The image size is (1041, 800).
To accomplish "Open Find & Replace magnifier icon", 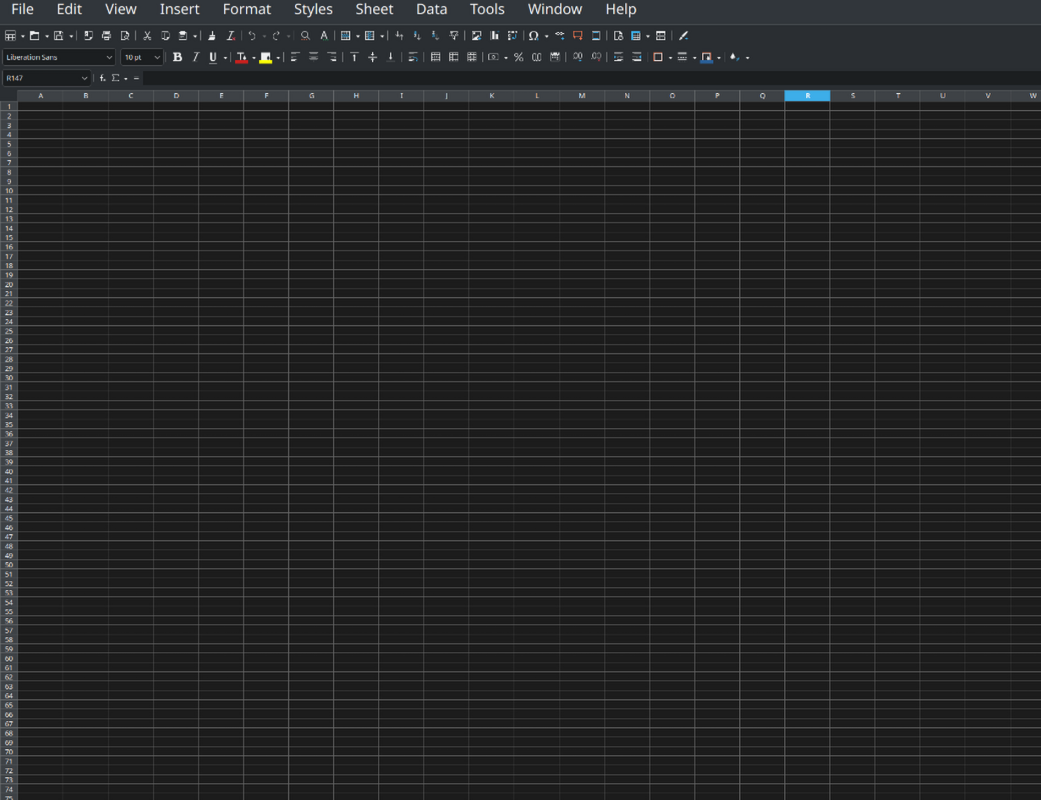I will click(306, 36).
